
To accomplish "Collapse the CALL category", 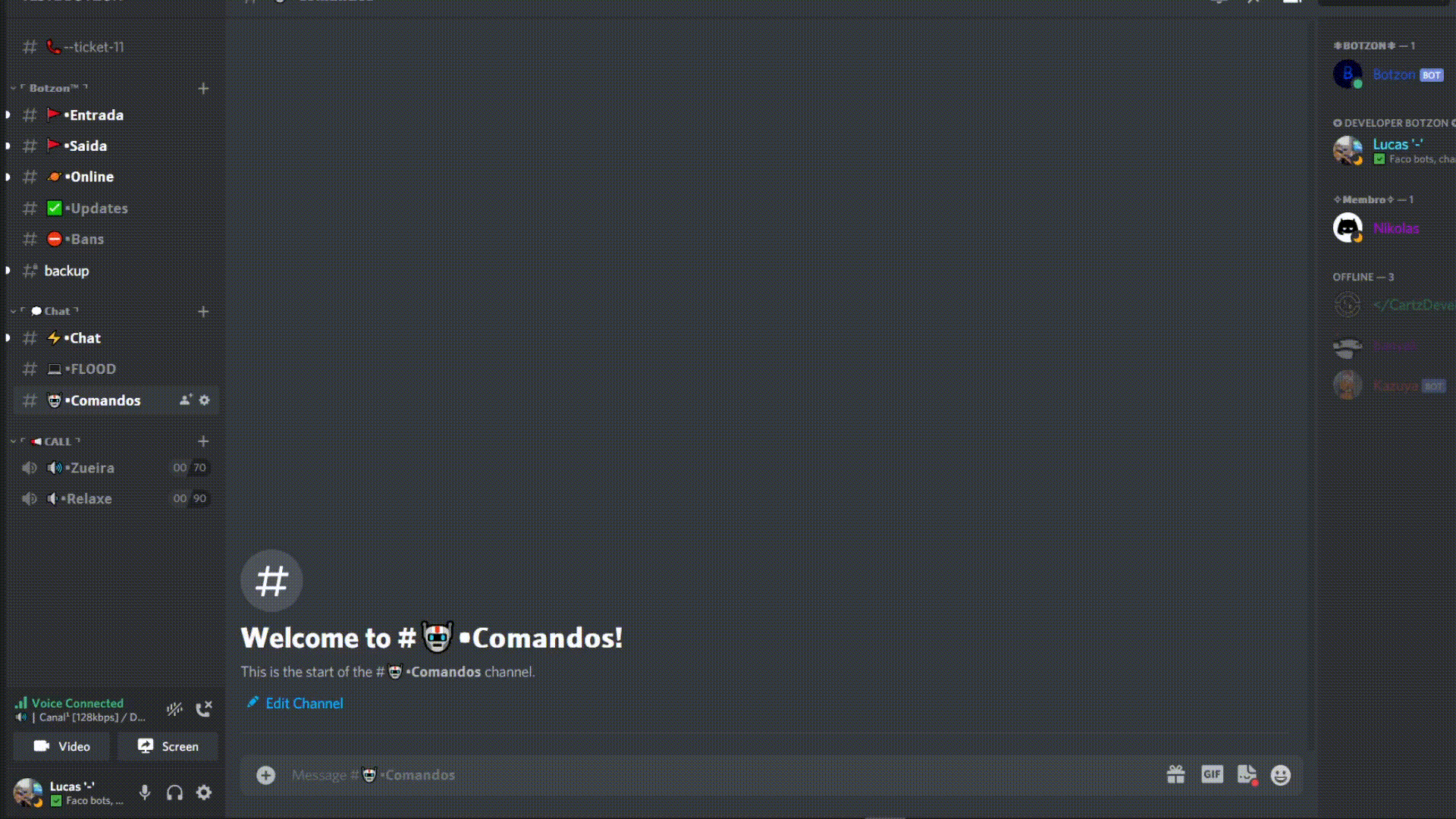I will (46, 441).
